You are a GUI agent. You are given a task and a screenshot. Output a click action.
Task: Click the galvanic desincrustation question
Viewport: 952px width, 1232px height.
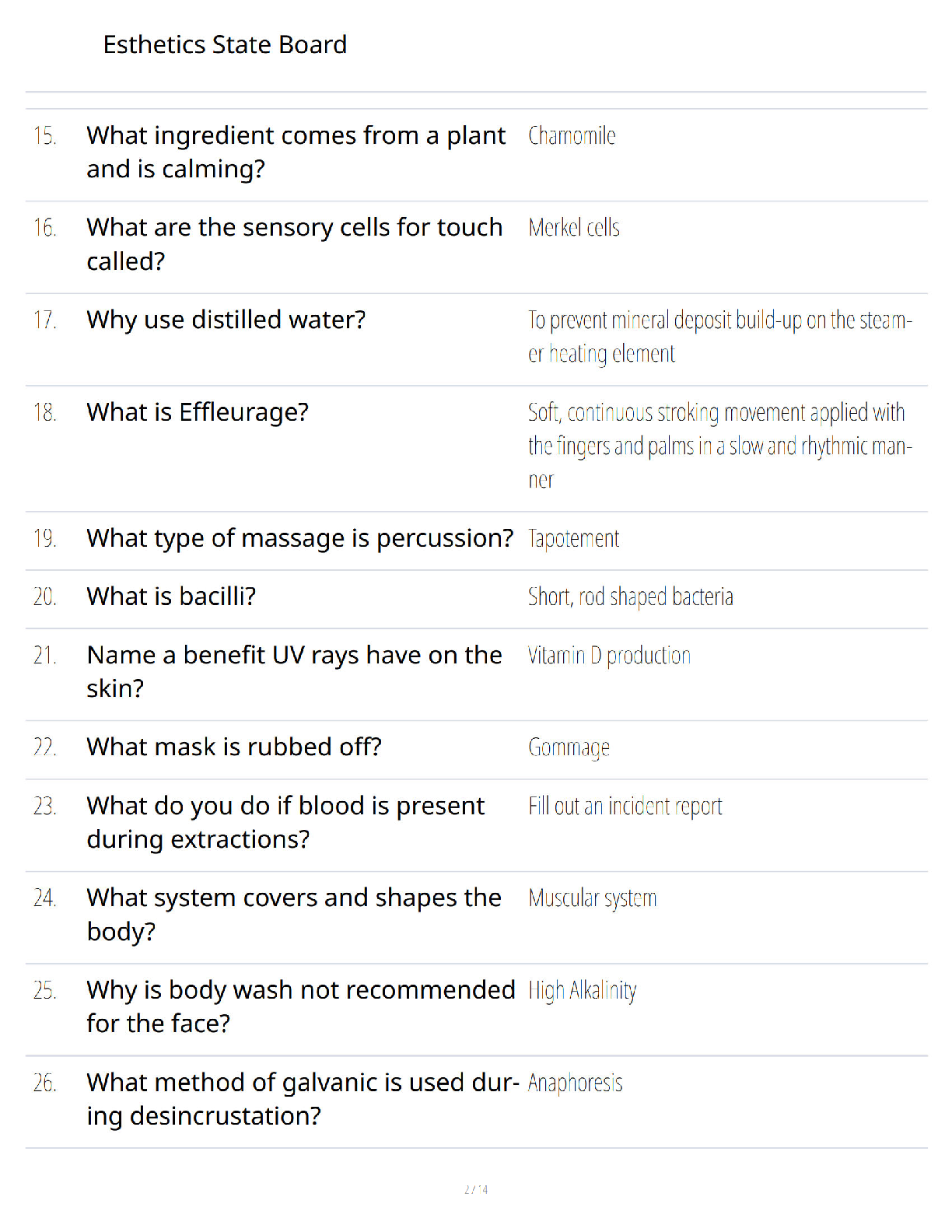pos(303,1099)
